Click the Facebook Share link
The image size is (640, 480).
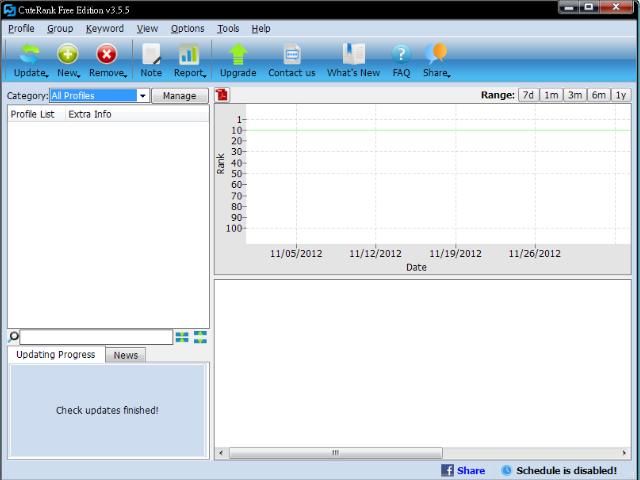(463, 470)
